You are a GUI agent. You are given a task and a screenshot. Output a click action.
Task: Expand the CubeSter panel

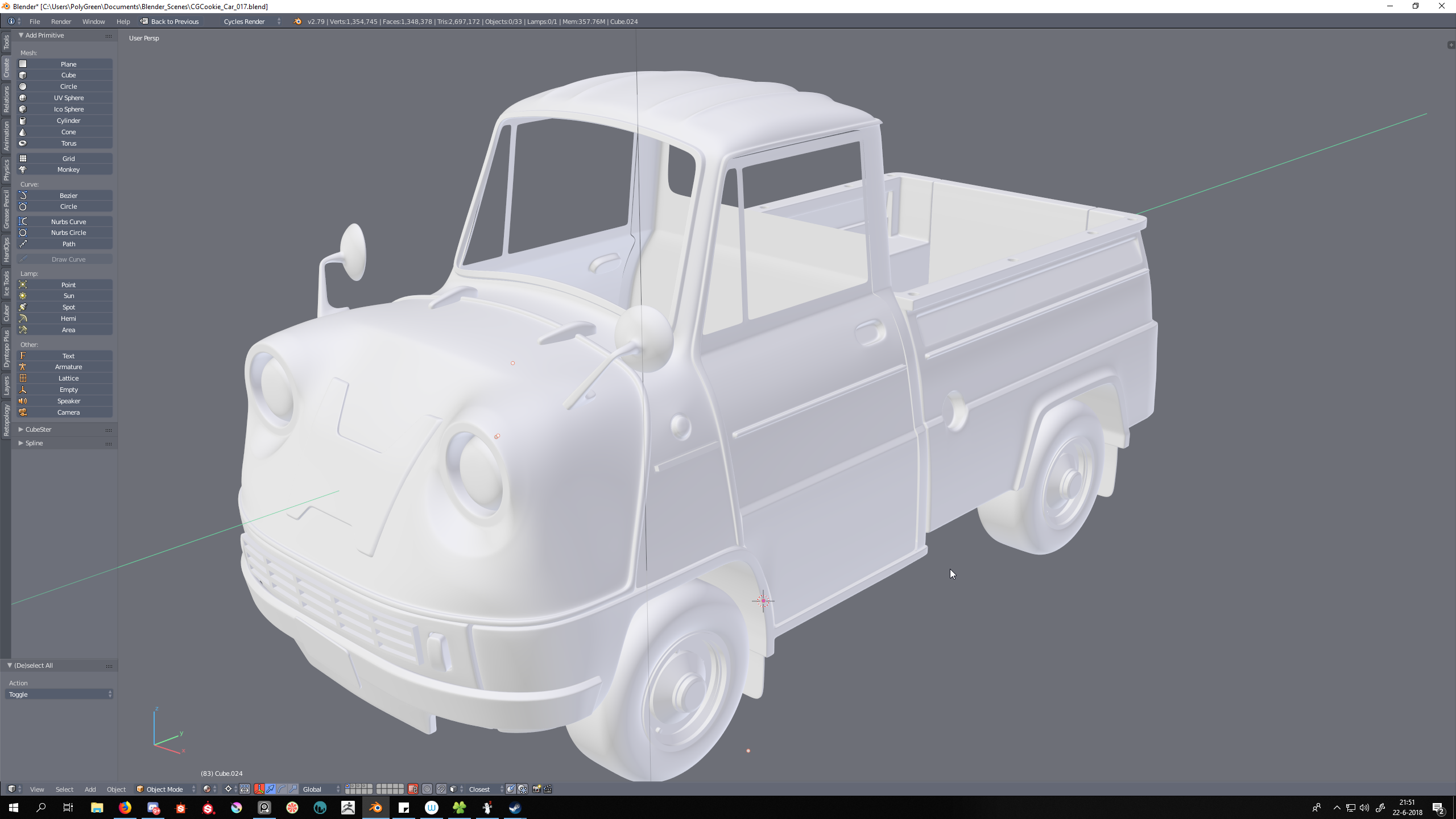[x=38, y=429]
